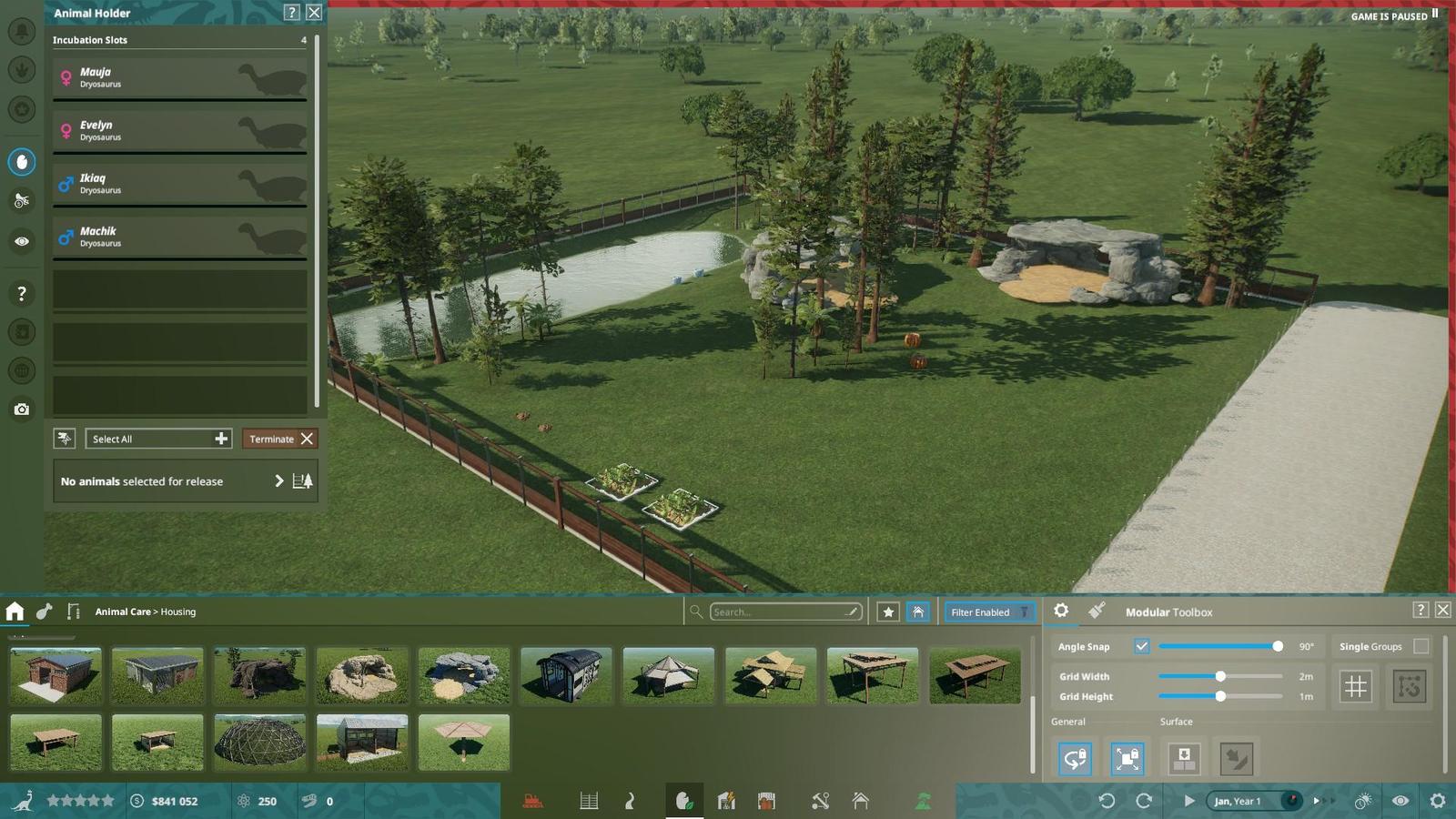This screenshot has width=1456, height=819.
Task: Toggle the Filter Enabled button
Action: [x=988, y=612]
